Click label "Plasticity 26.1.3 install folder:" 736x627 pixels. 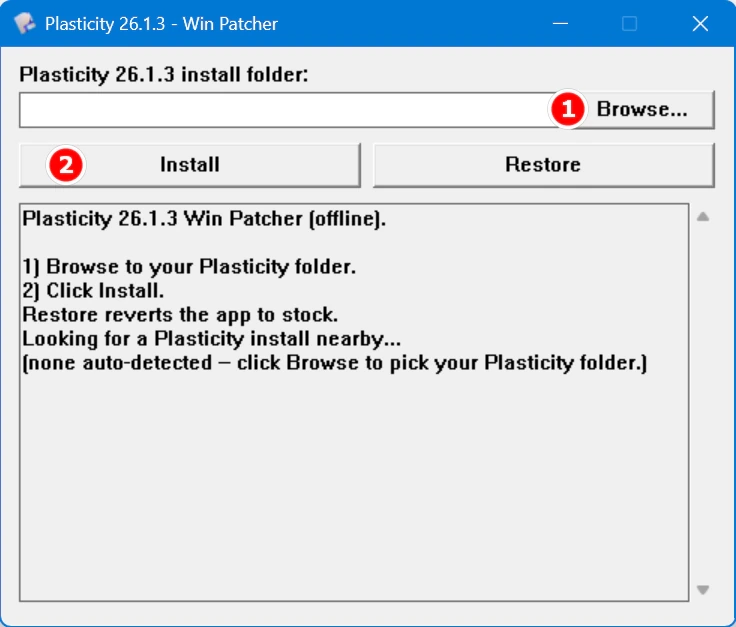click(x=164, y=75)
